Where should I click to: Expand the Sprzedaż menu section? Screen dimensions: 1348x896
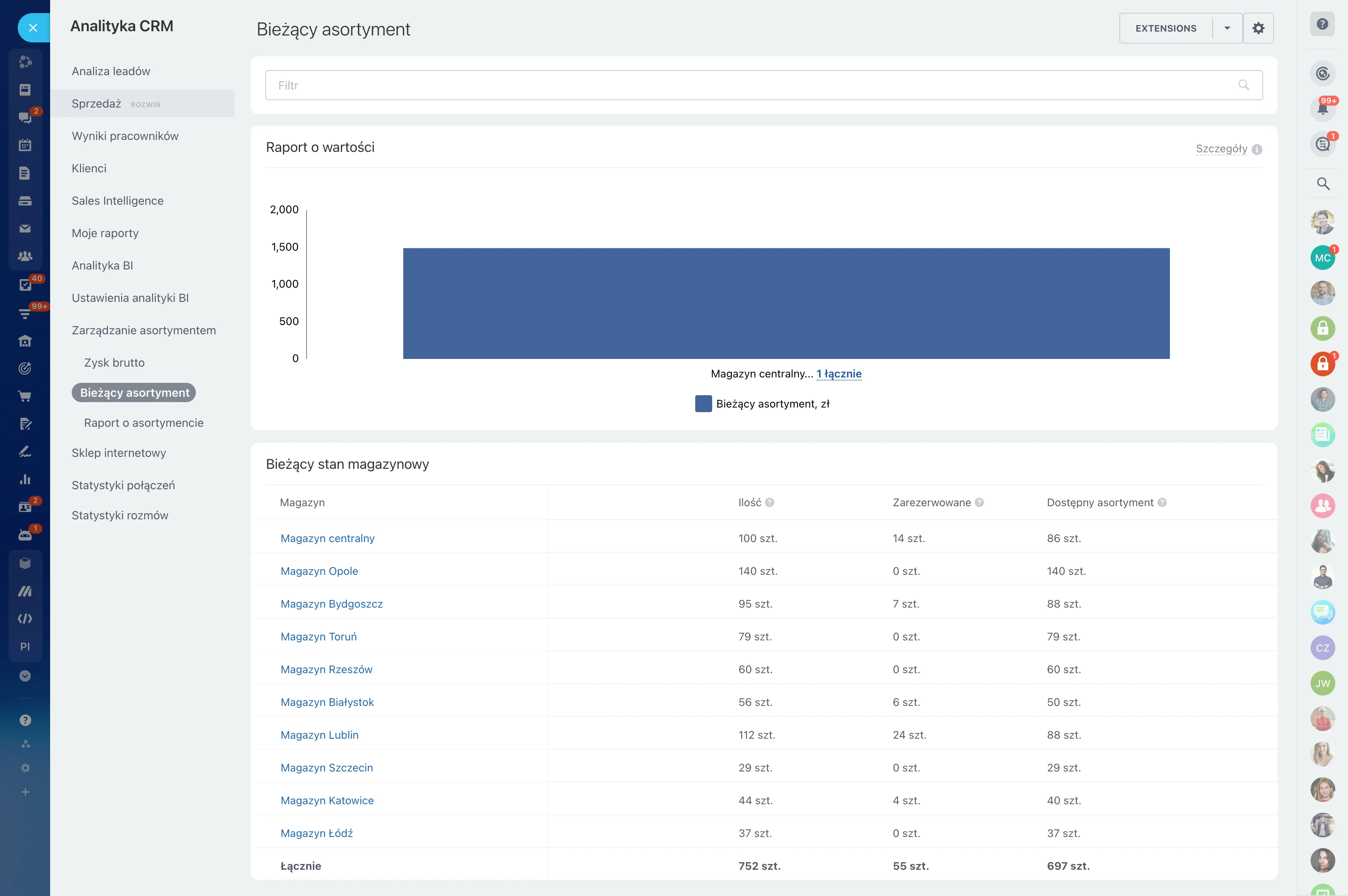(x=142, y=103)
